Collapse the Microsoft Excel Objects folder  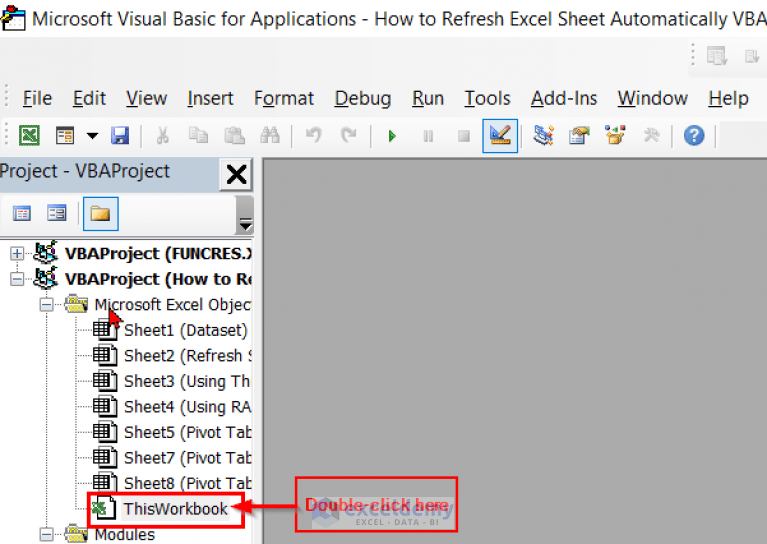pos(46,305)
